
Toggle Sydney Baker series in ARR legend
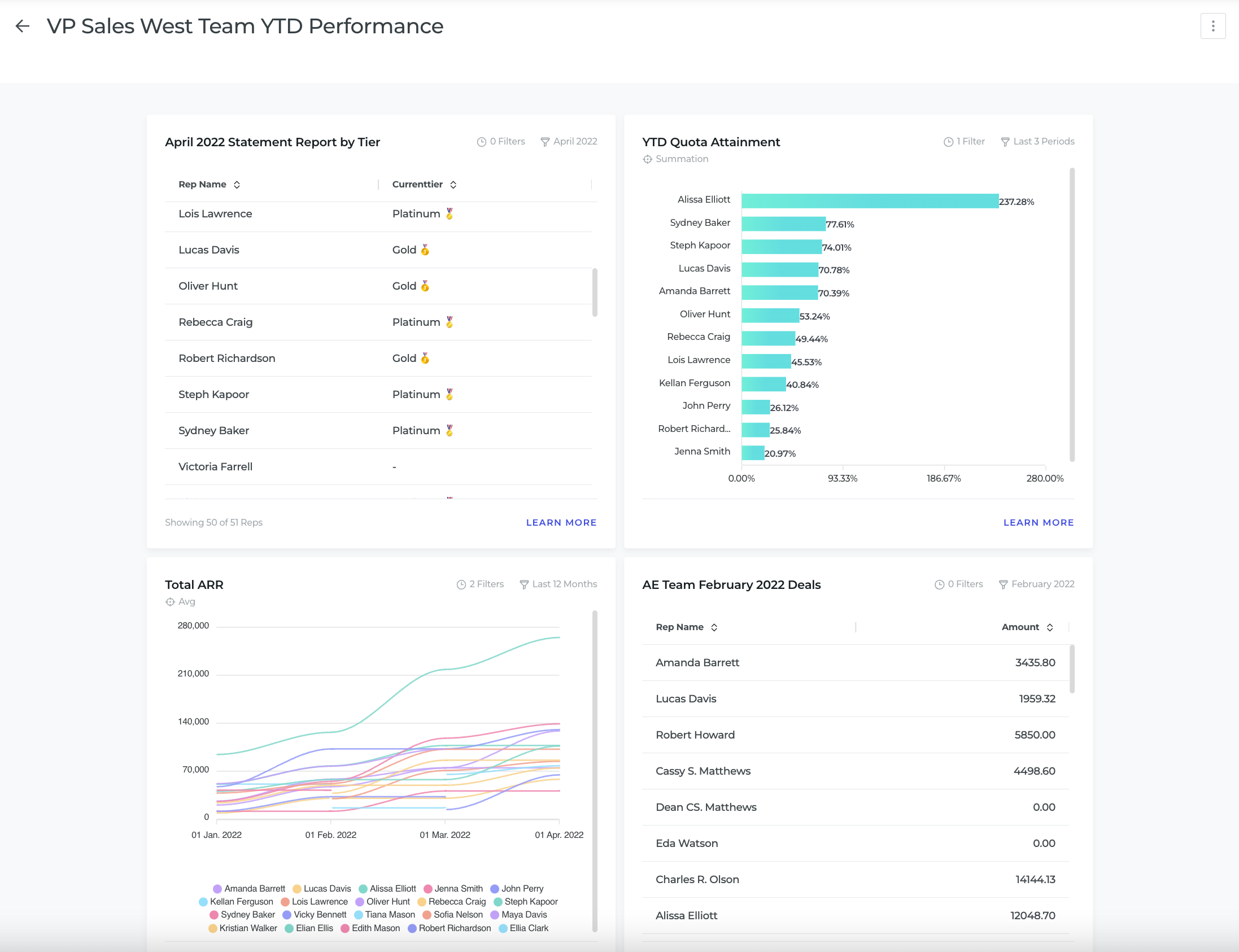242,914
